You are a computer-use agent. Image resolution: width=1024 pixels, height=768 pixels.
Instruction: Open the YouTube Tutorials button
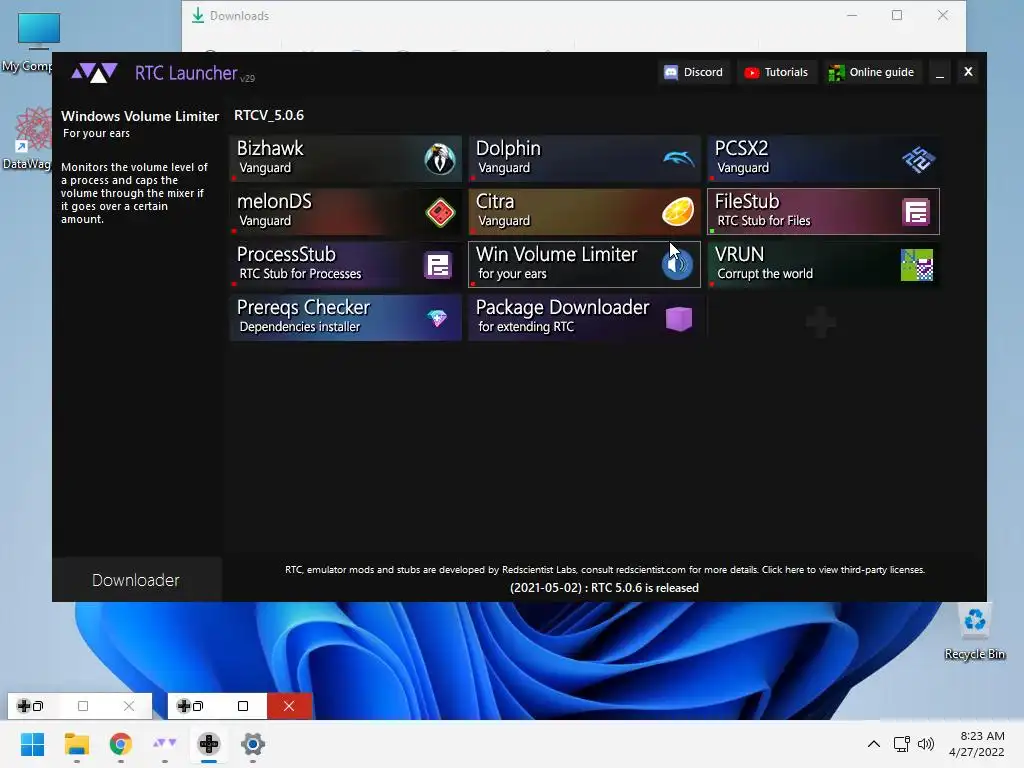coord(776,72)
